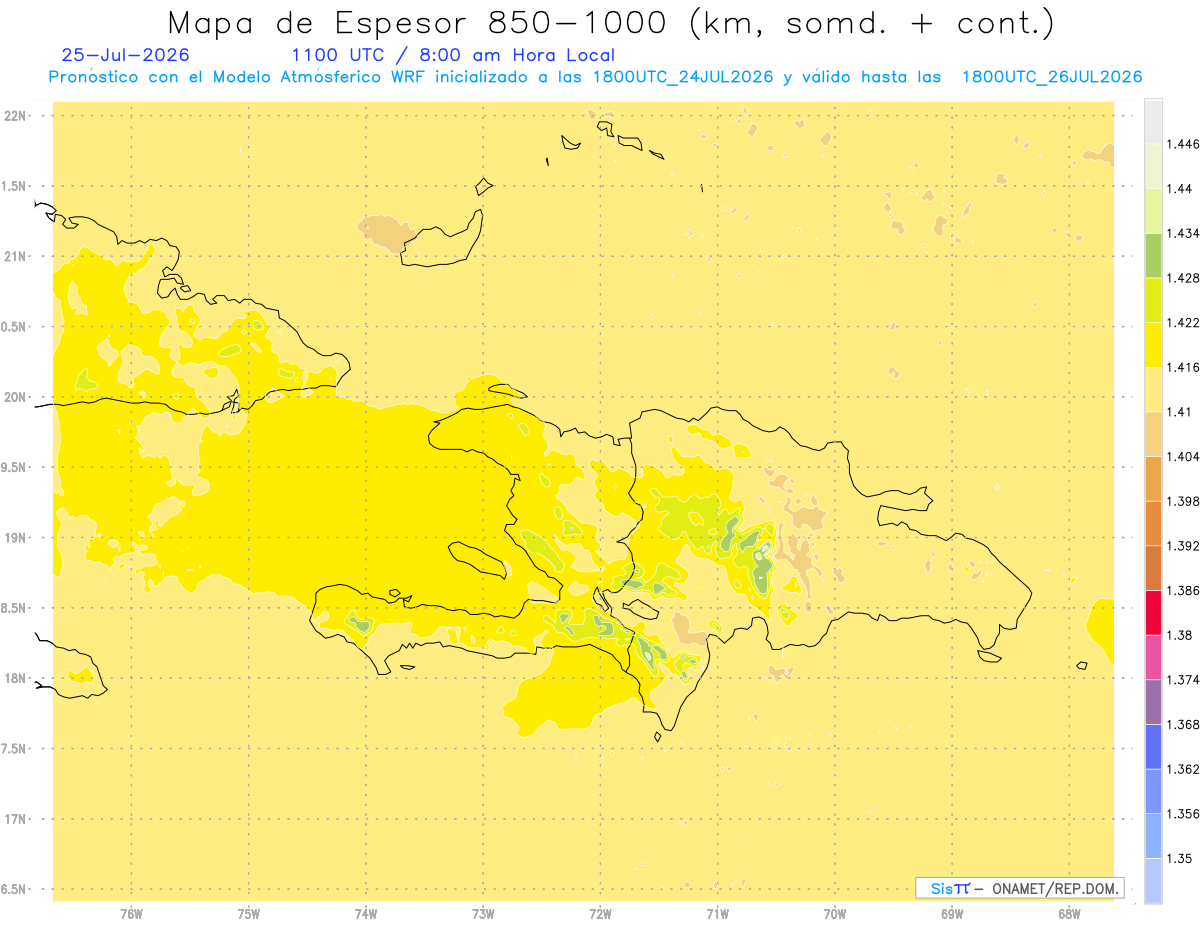The width and height of the screenshot is (1200, 927).
Task: Click the legend value "1.38"
Action: coord(1178,635)
